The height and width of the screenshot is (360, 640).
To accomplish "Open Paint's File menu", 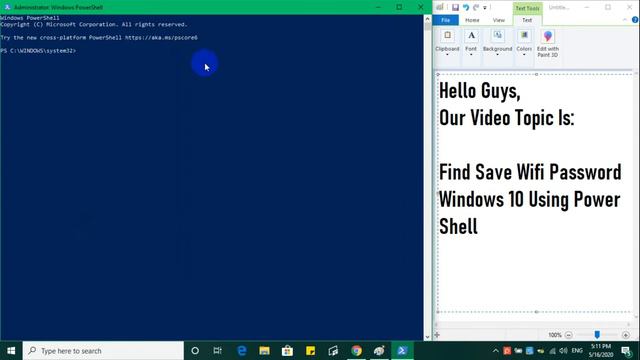I will point(445,20).
